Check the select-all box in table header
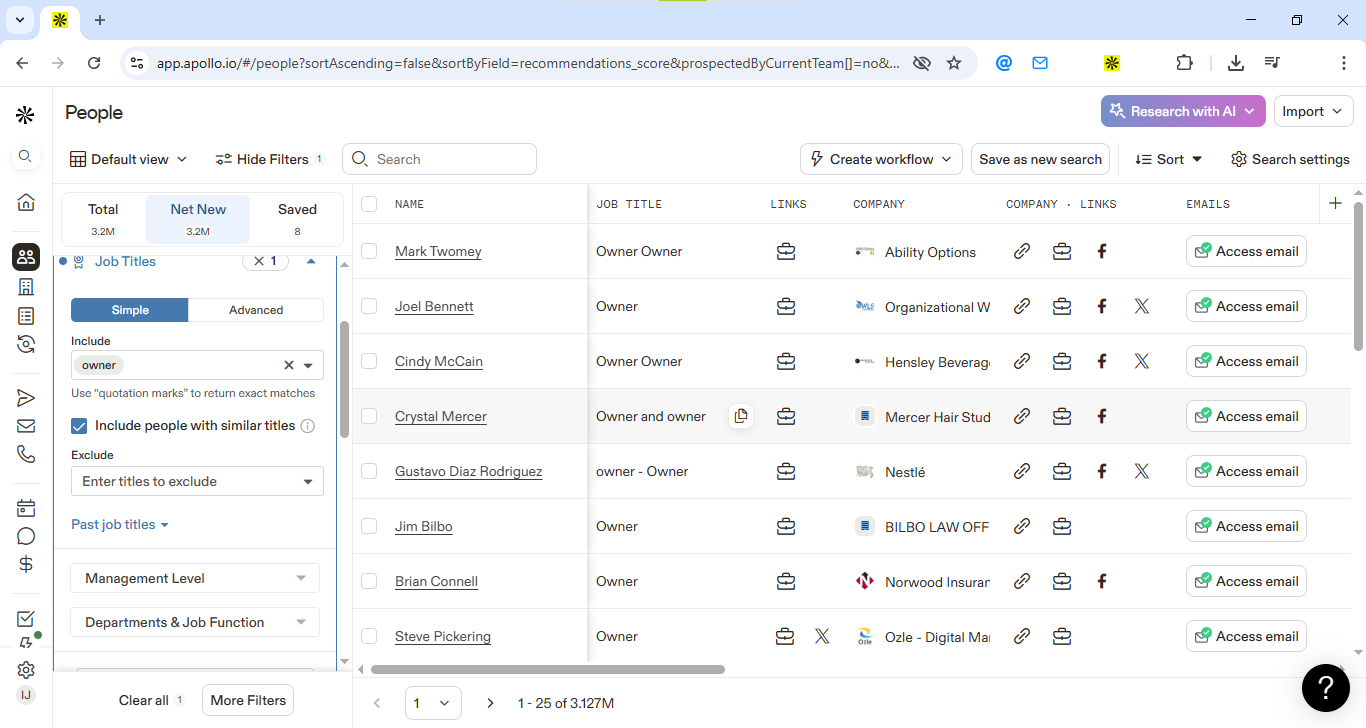This screenshot has height=728, width=1366. point(369,204)
